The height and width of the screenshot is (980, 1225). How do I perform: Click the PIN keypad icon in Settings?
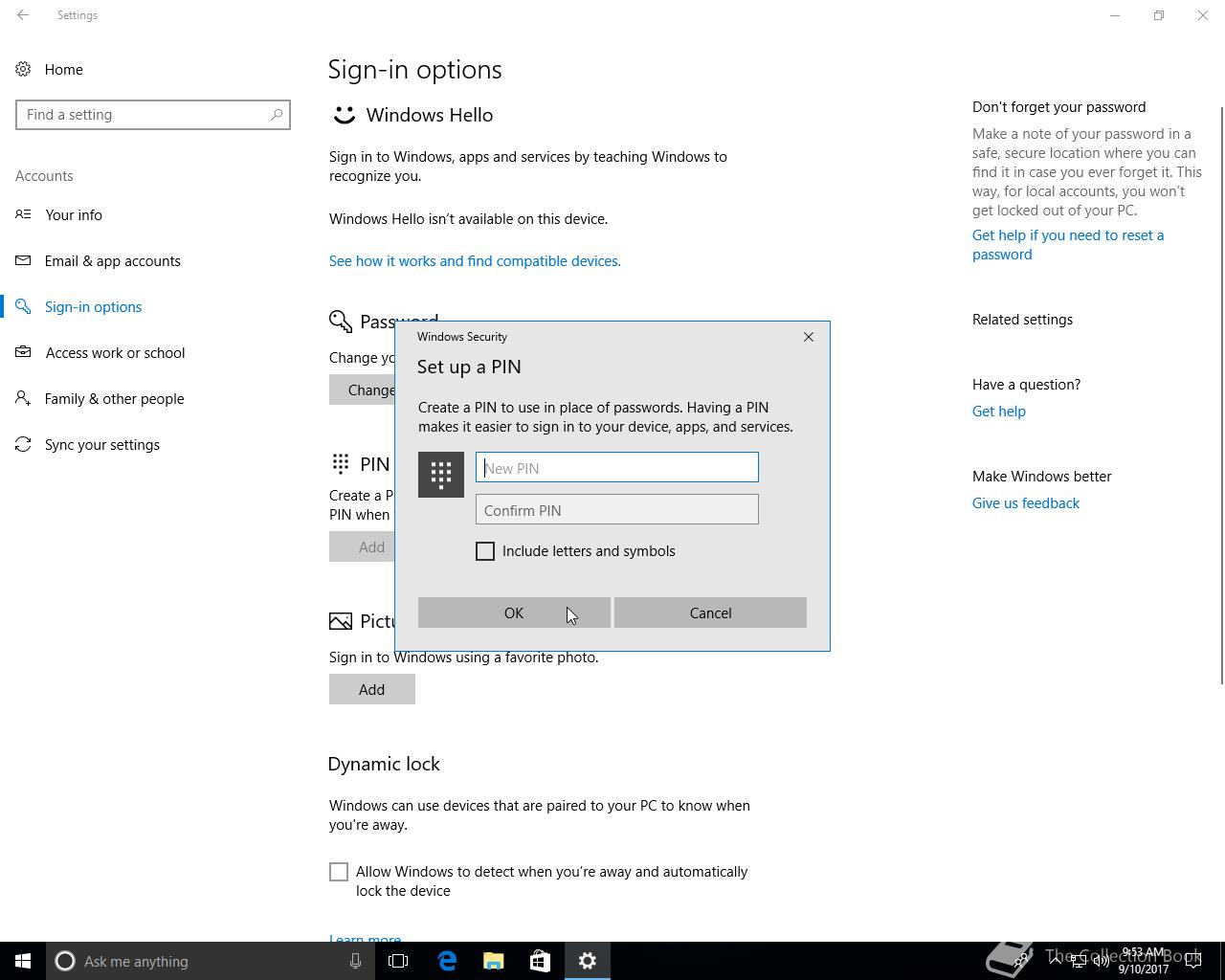point(341,463)
